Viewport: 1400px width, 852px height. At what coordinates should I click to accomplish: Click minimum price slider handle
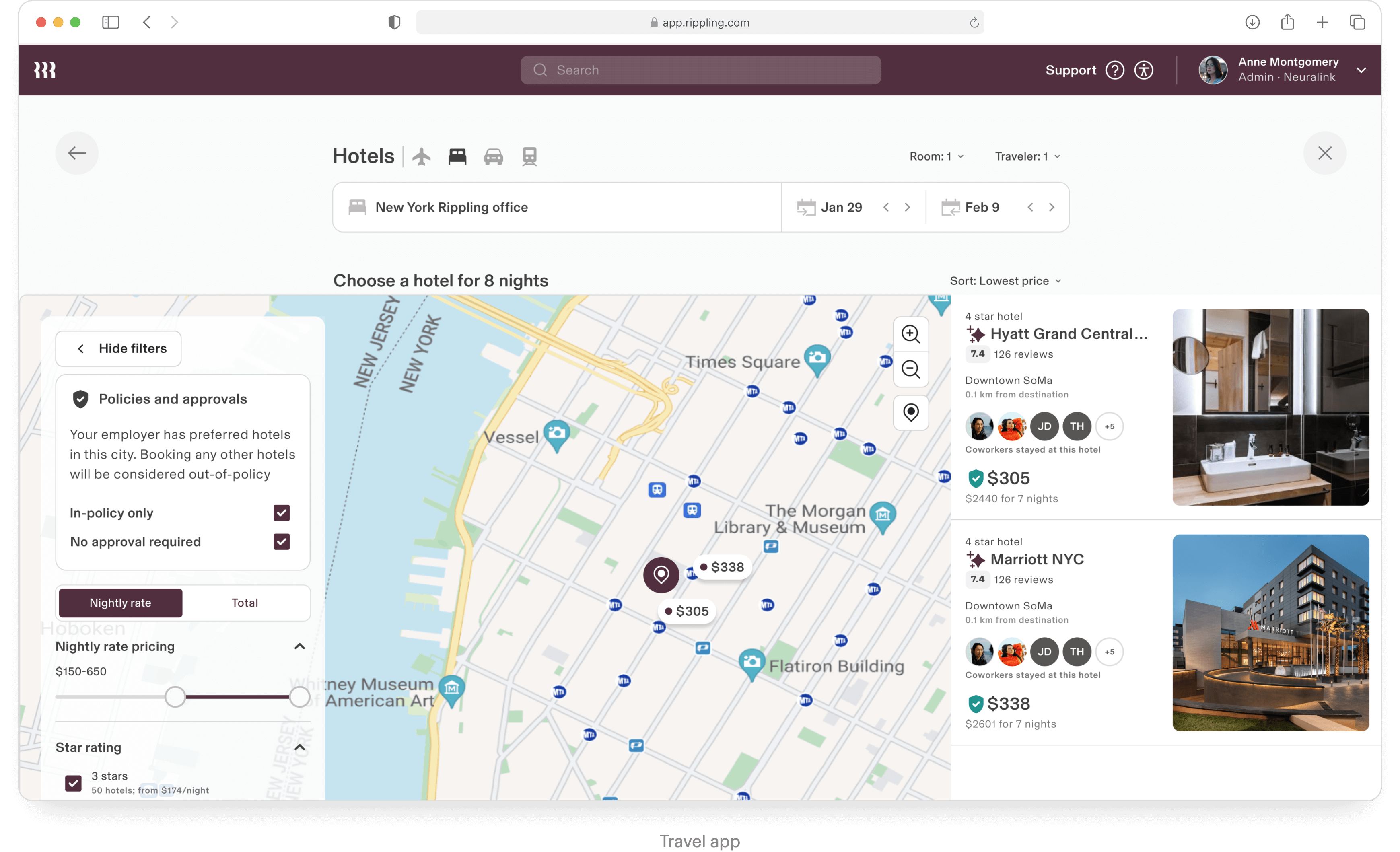tap(175, 697)
